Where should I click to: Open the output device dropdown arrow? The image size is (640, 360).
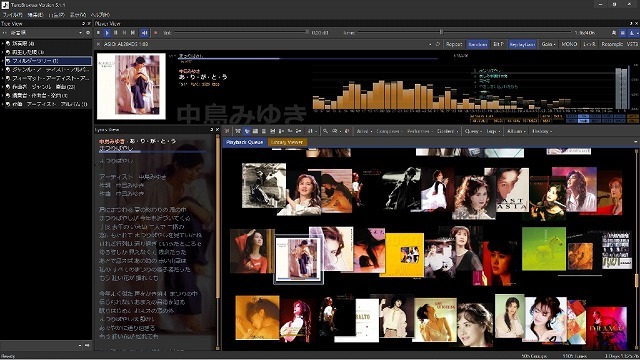[x=430, y=44]
